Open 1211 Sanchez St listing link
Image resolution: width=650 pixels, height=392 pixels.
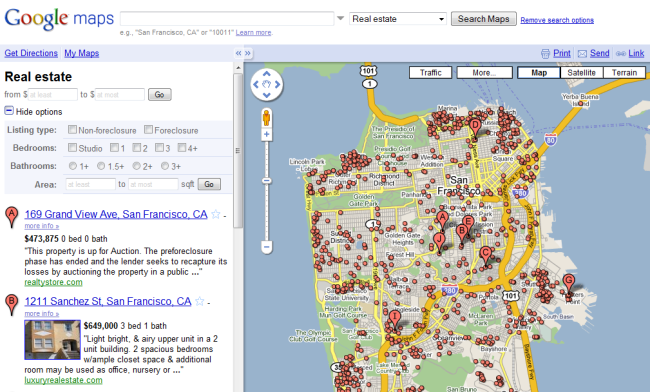(x=108, y=301)
